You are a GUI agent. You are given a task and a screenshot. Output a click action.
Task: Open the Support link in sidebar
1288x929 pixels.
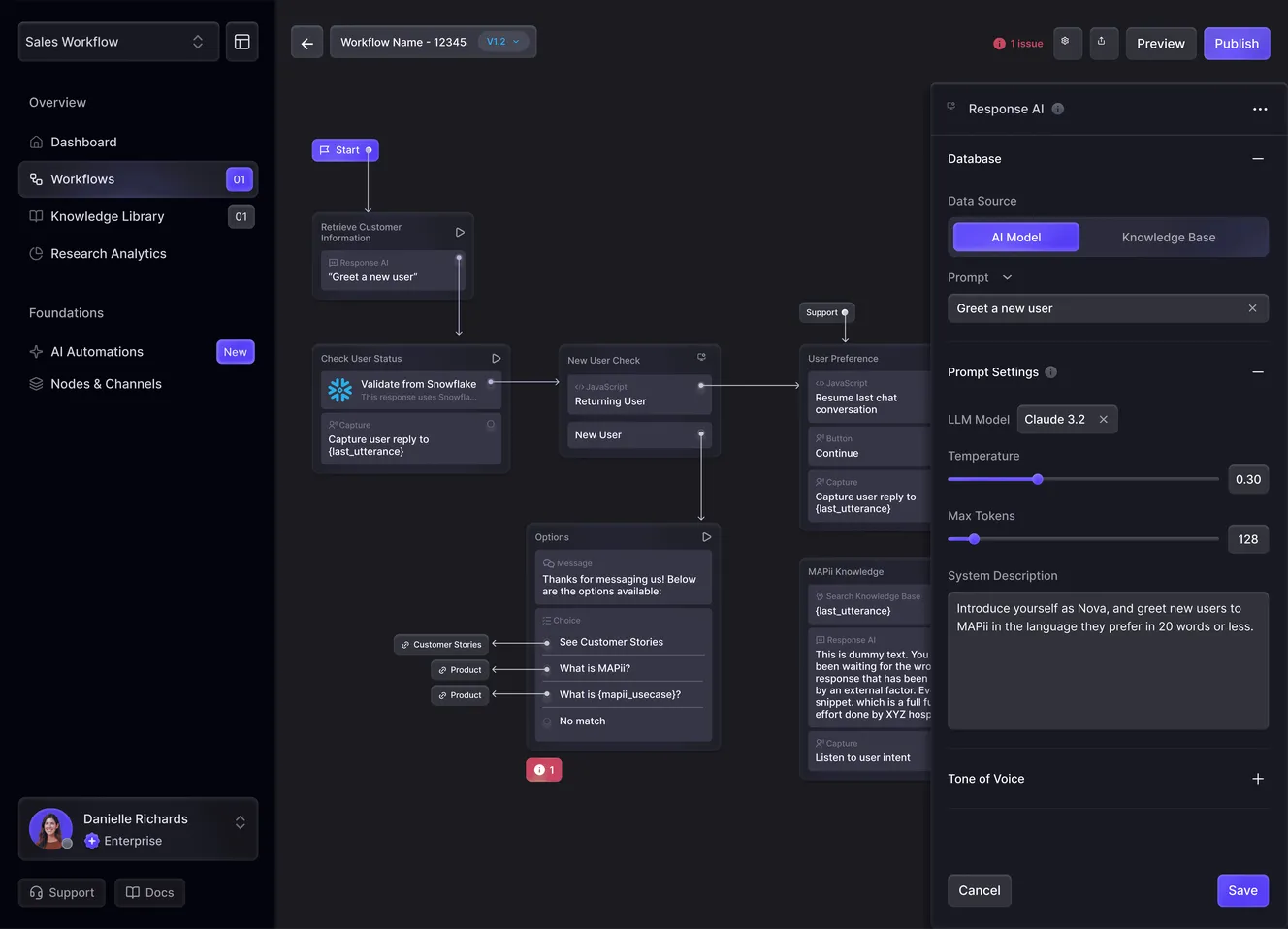point(62,893)
